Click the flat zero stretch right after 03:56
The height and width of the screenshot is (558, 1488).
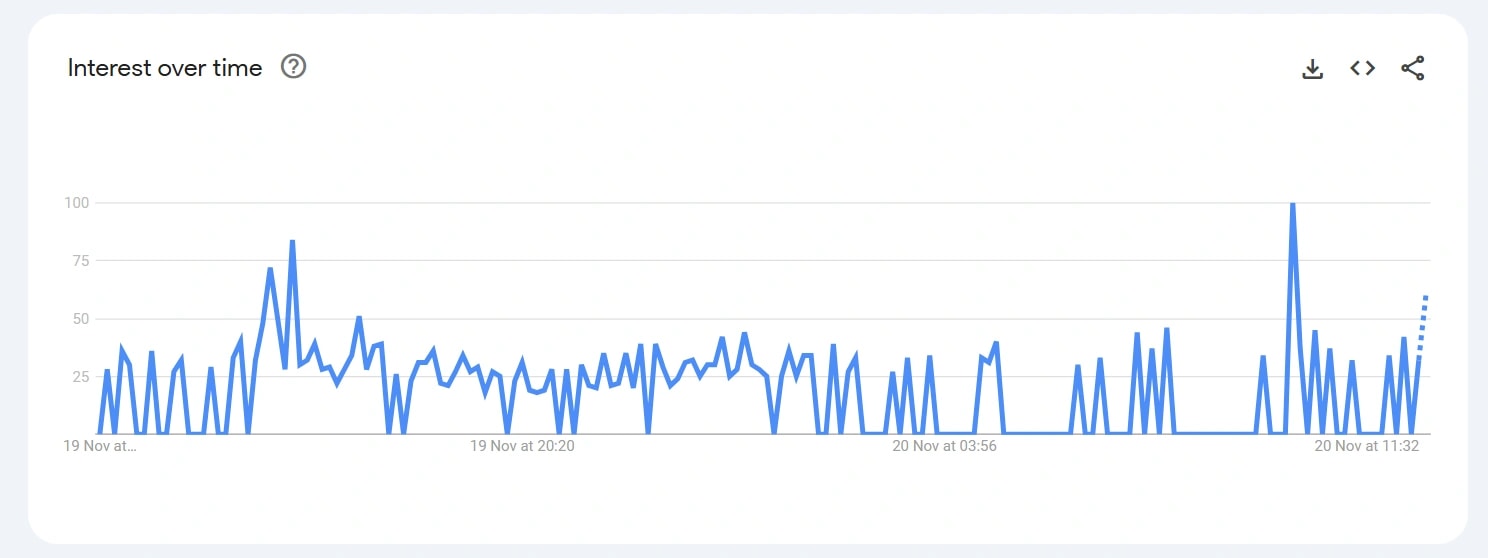pos(1035,433)
